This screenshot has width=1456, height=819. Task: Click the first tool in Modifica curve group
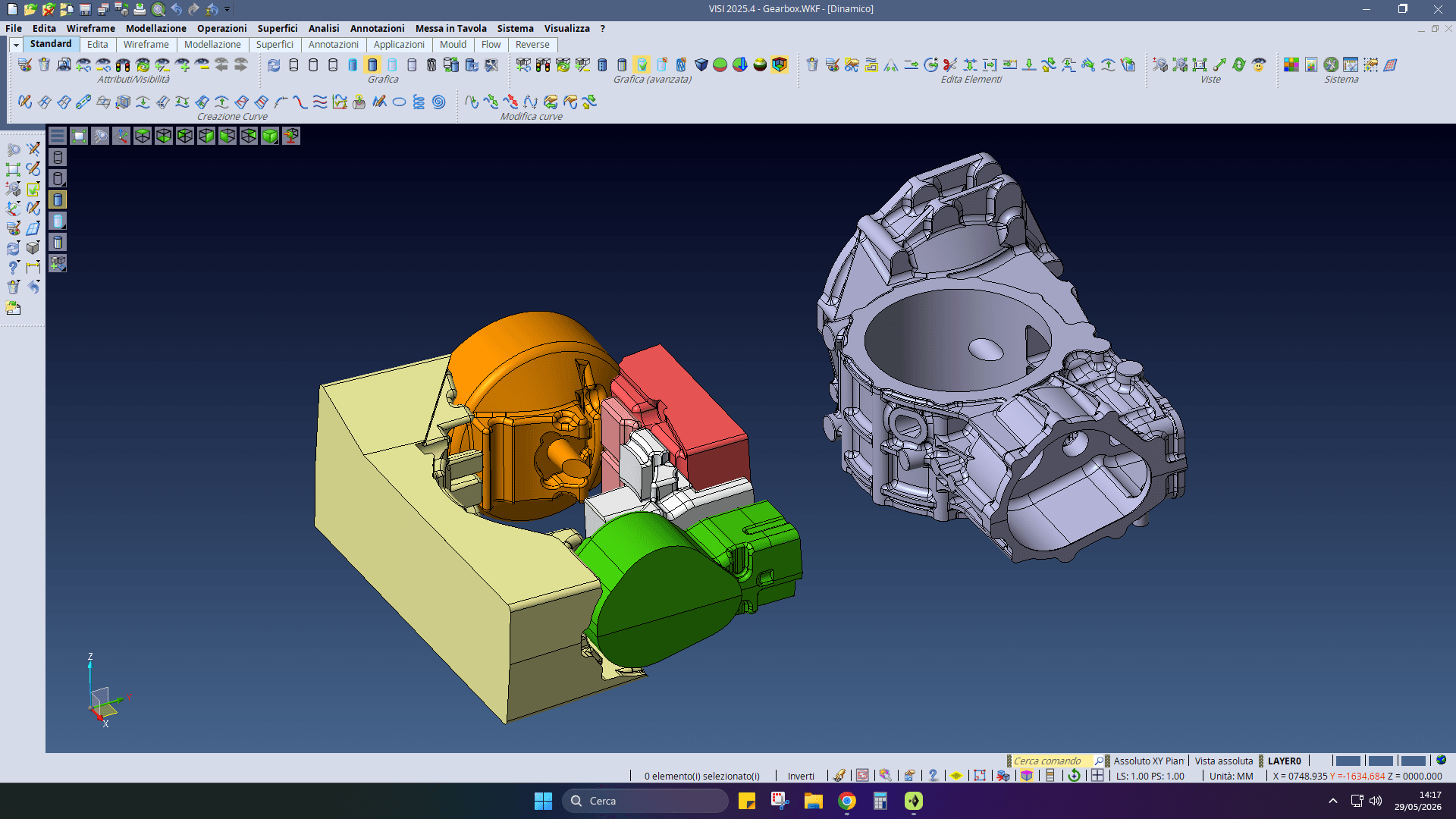(472, 102)
